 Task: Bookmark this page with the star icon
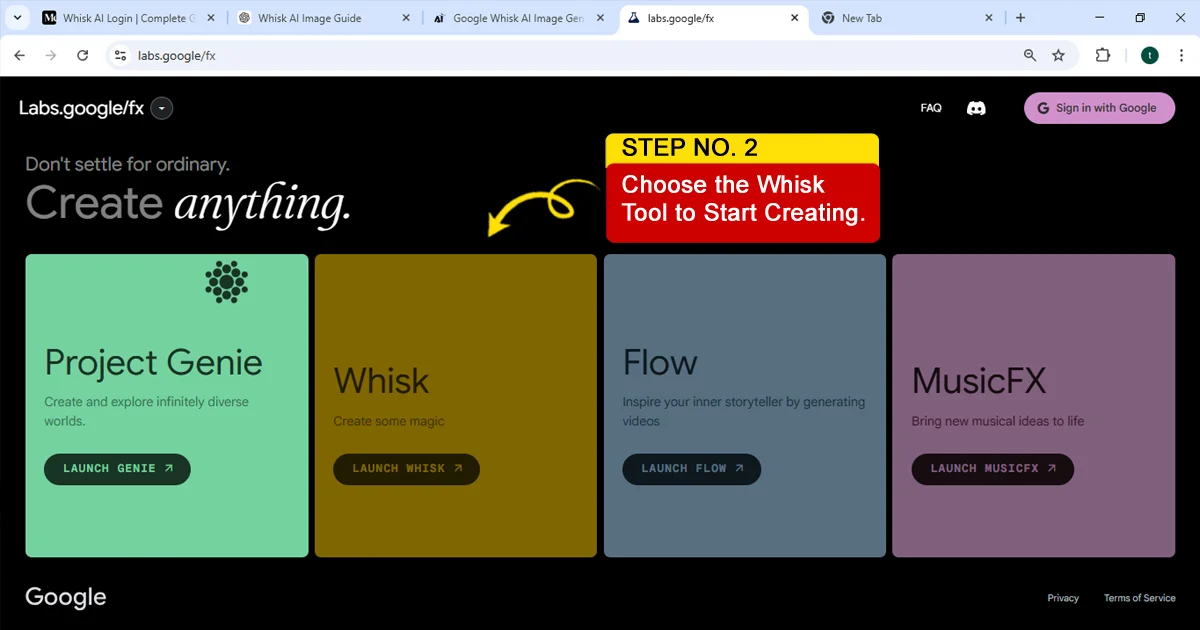1058,56
